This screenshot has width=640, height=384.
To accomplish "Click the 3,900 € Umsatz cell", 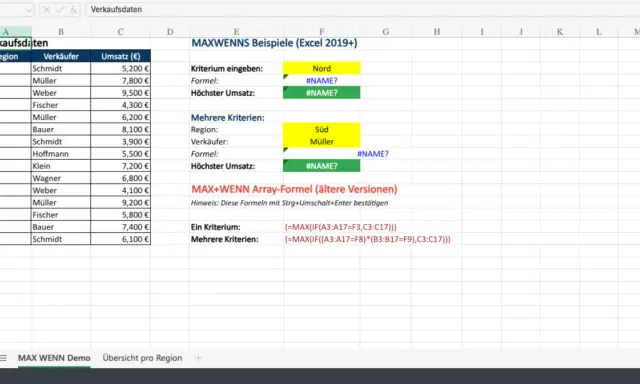I will pos(120,142).
